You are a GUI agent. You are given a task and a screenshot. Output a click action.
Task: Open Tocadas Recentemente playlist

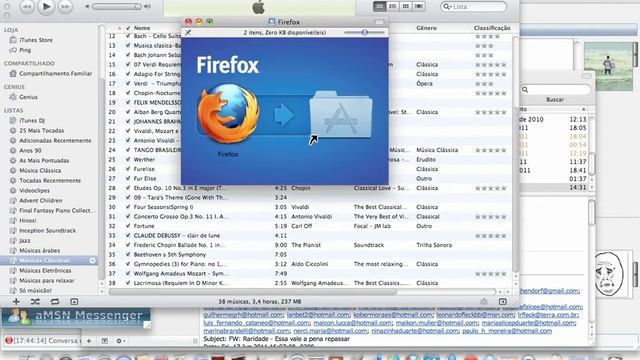coord(50,181)
